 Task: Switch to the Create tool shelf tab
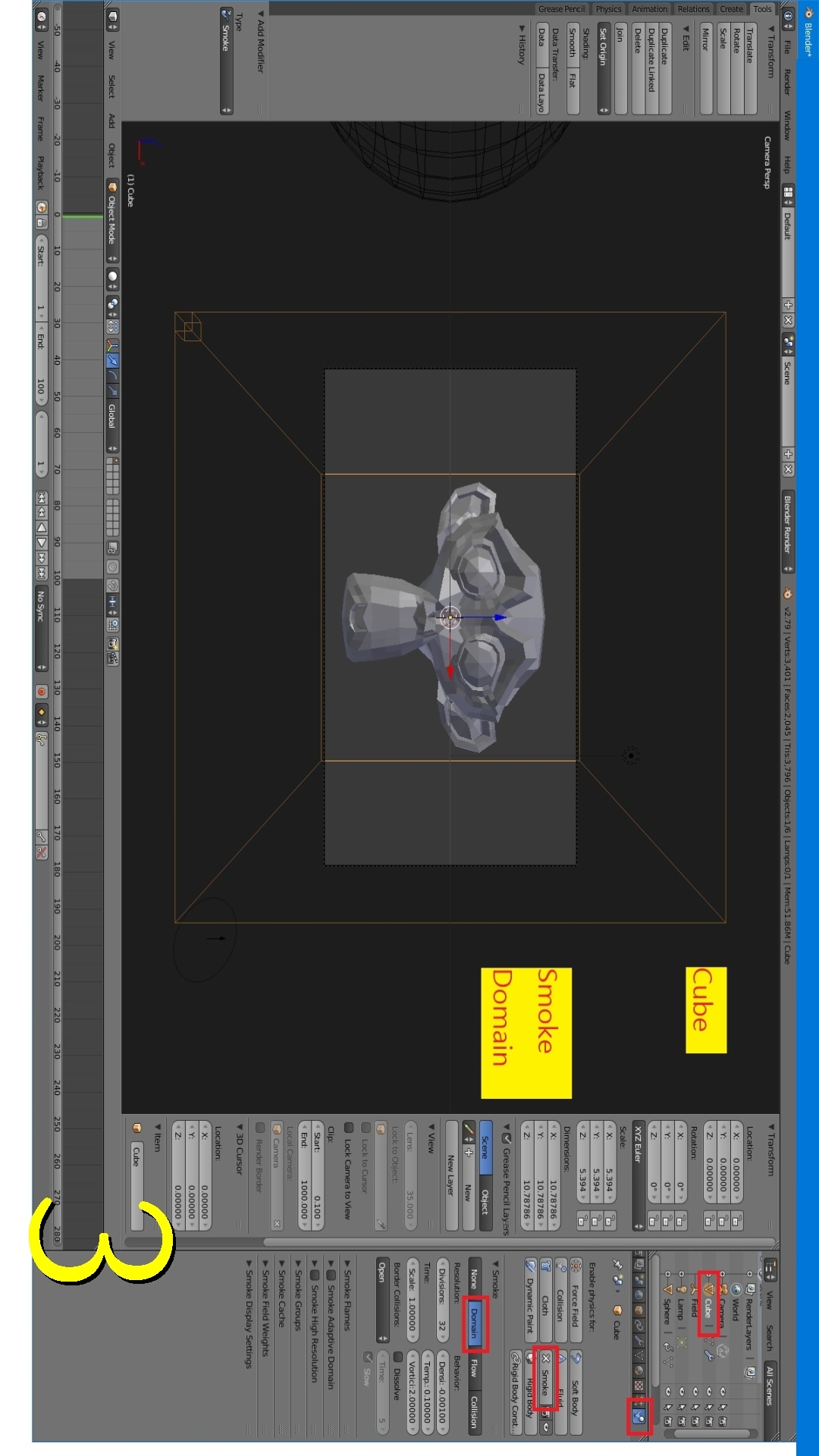732,9
